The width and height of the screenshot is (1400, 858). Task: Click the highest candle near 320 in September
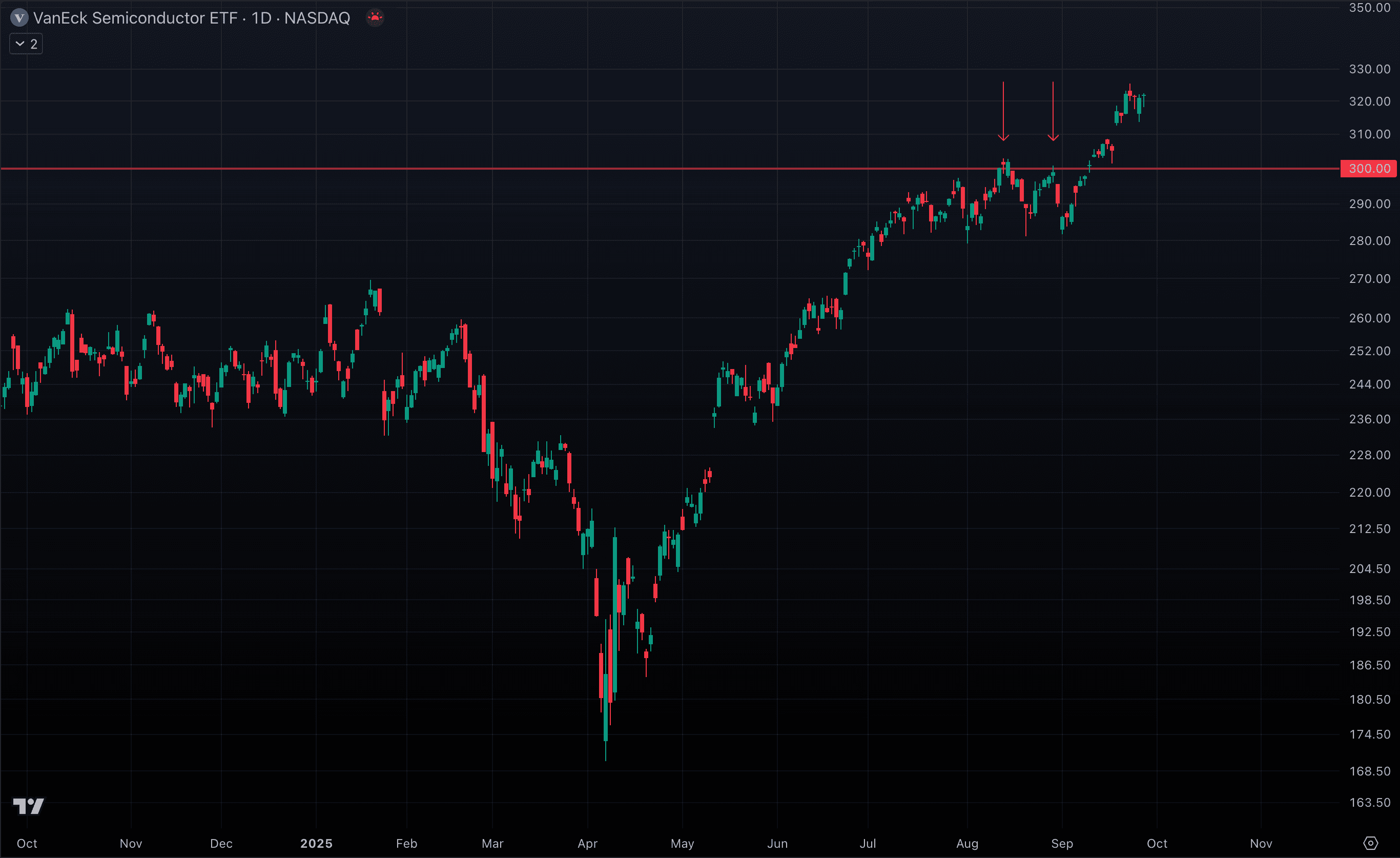pyautogui.click(x=1129, y=92)
